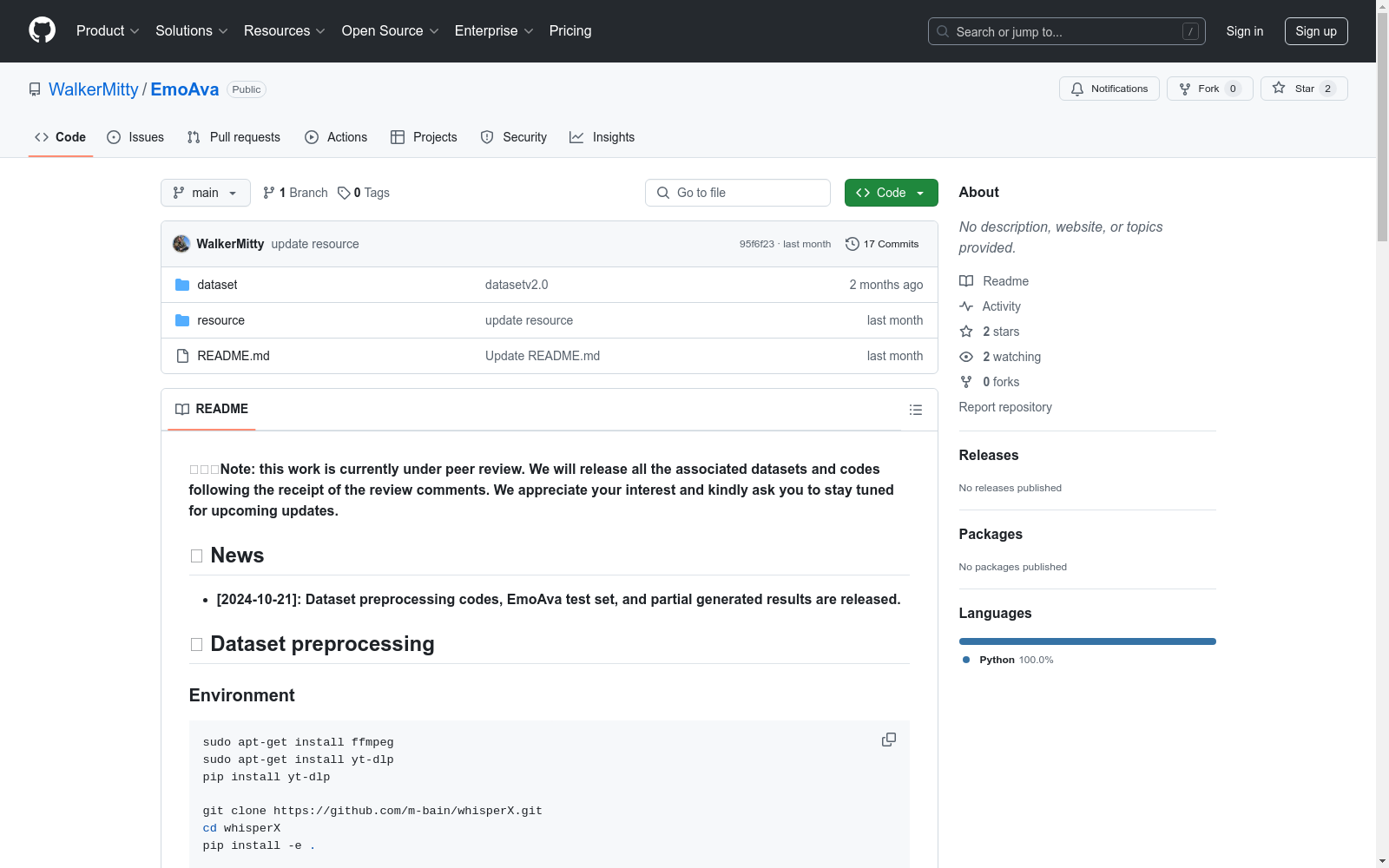The height and width of the screenshot is (868, 1389).
Task: Click the Security shield icon
Action: pos(487,137)
